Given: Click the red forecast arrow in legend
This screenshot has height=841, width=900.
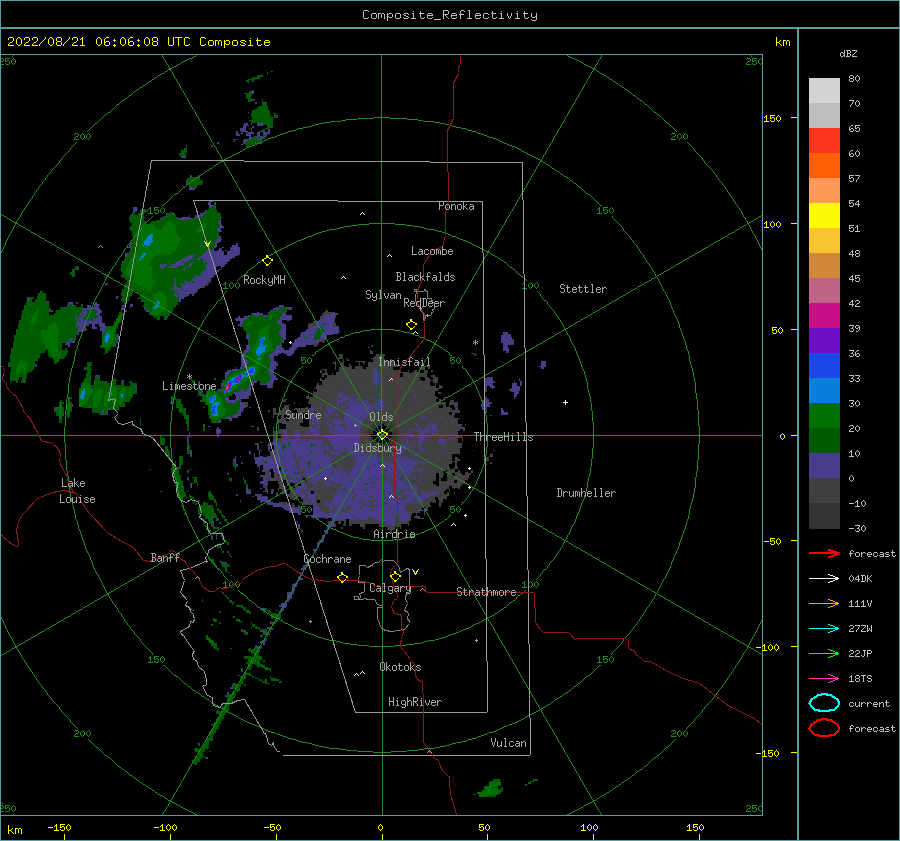Looking at the screenshot, I should (x=824, y=553).
